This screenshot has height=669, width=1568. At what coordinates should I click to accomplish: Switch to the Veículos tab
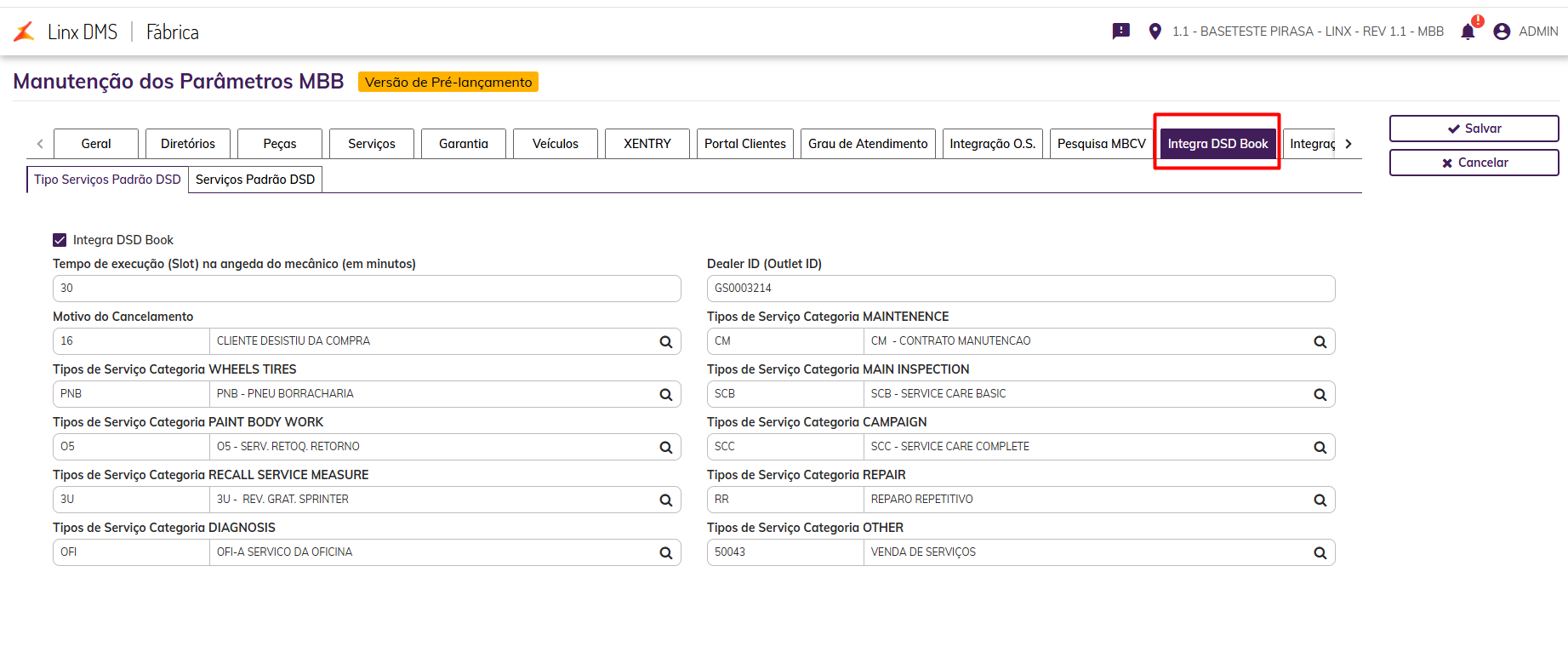point(556,144)
